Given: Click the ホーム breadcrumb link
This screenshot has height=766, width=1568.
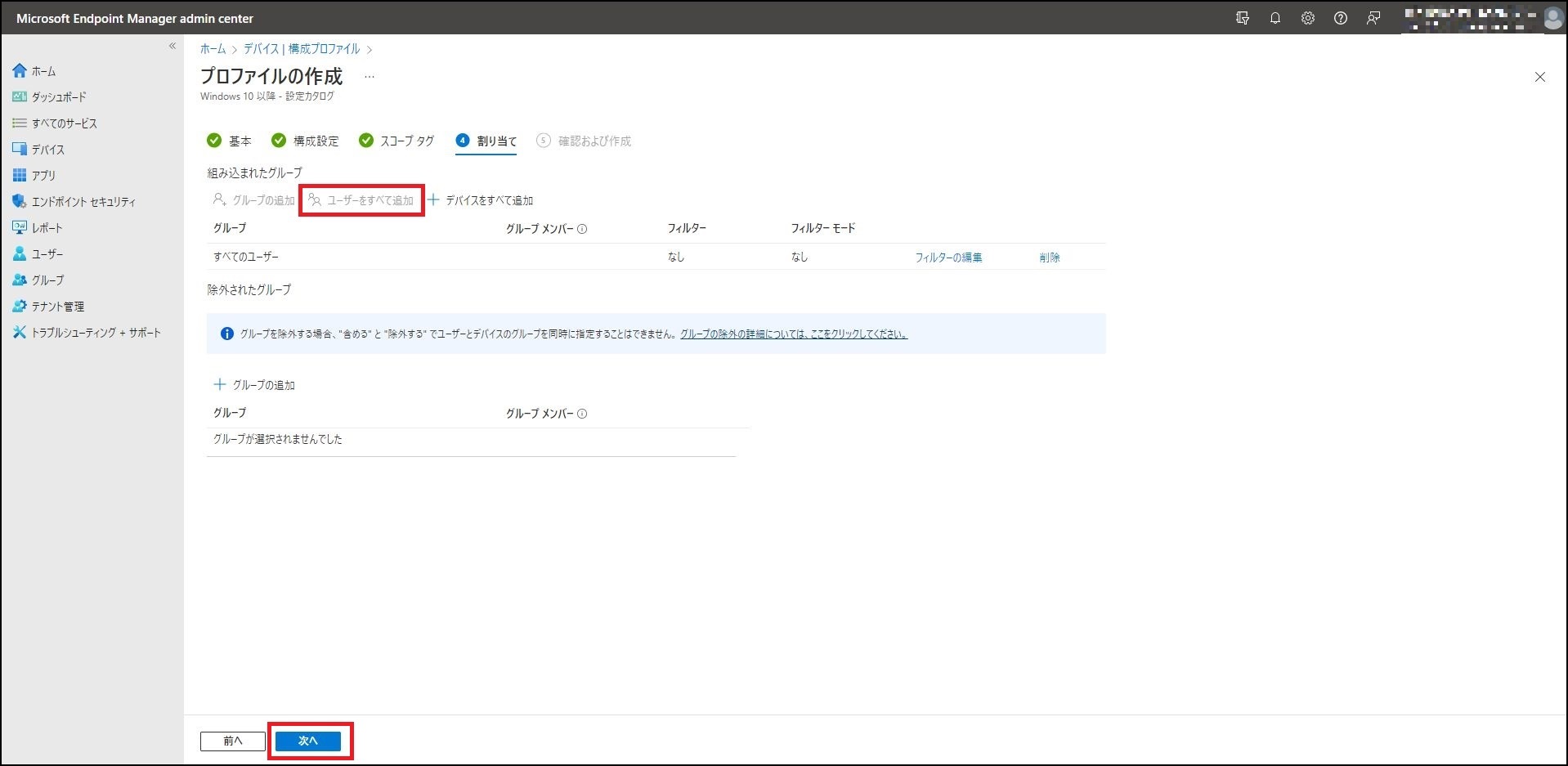Looking at the screenshot, I should click(x=213, y=49).
